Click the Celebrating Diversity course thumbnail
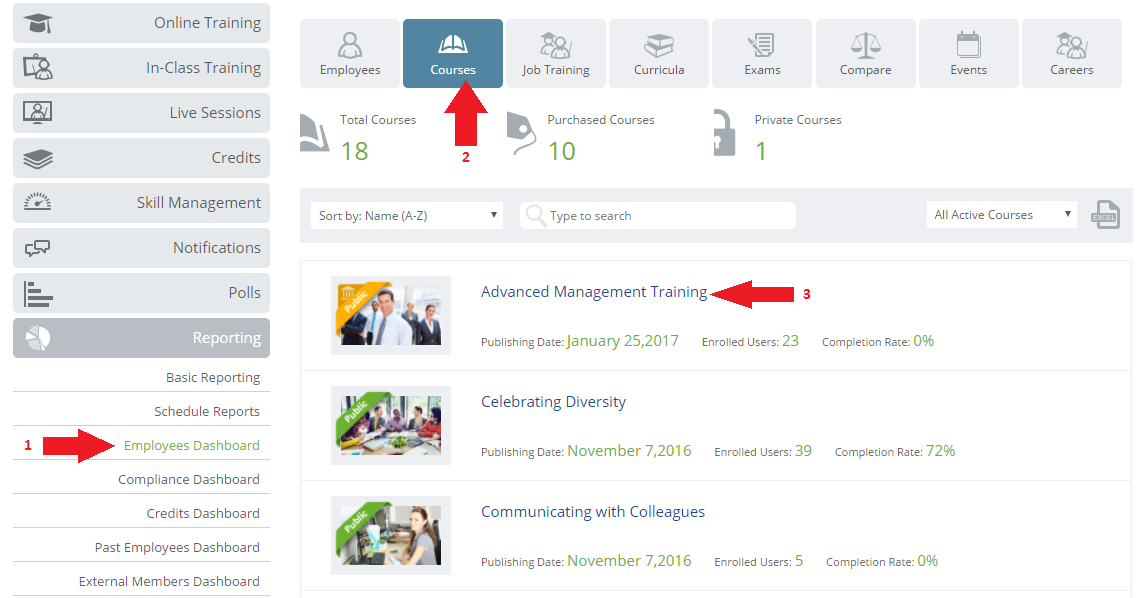The width and height of the screenshot is (1148, 598). click(391, 425)
